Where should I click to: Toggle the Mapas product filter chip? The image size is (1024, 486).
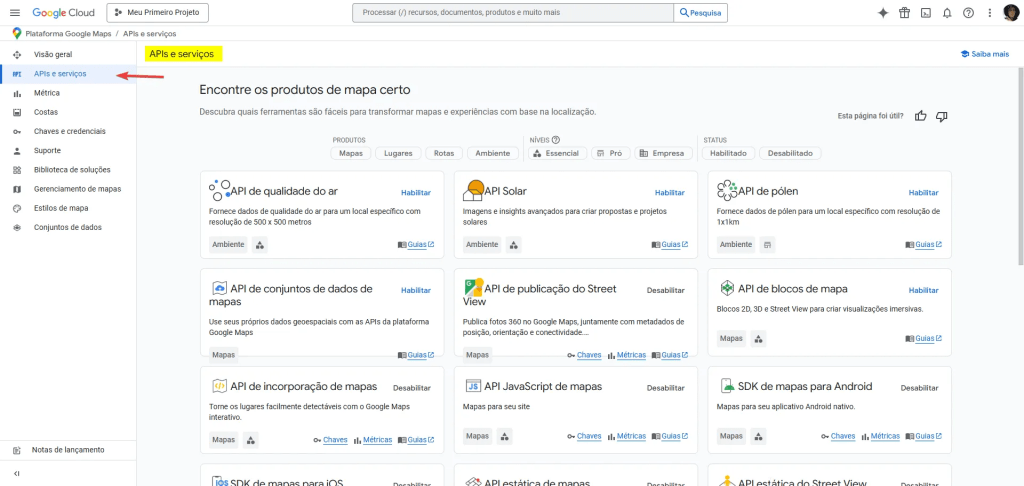(x=351, y=153)
